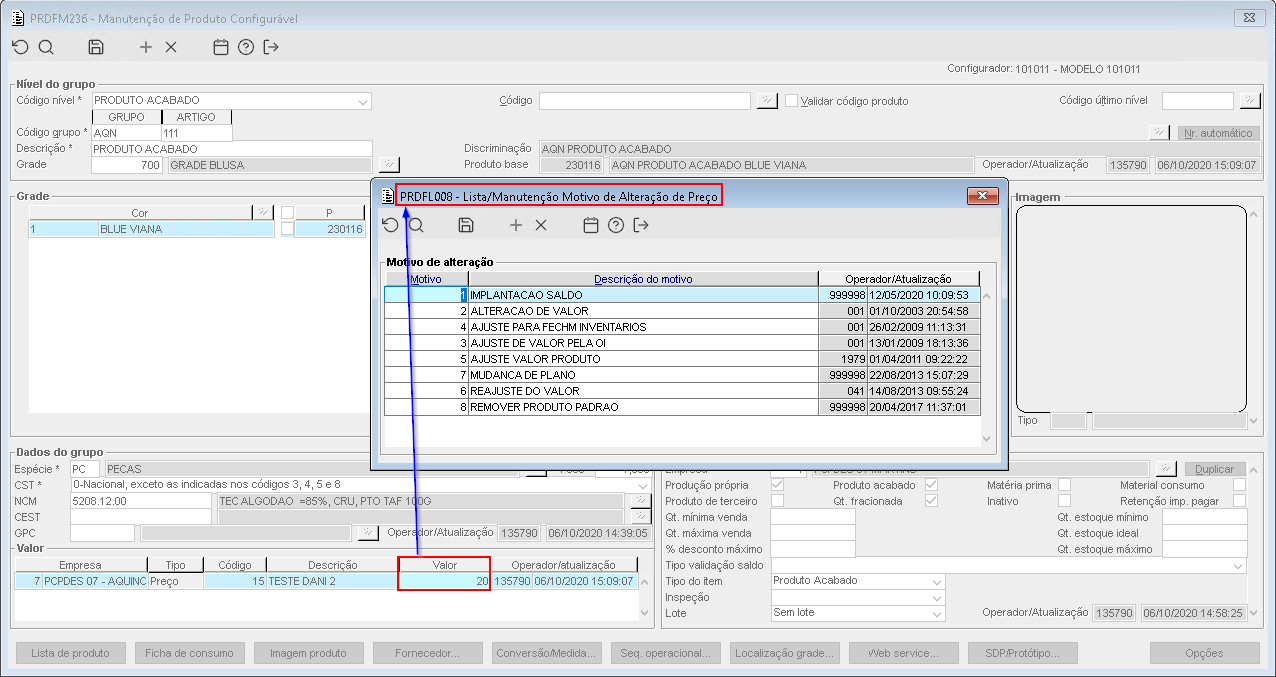Enable the Validar código produto checkbox

791,100
